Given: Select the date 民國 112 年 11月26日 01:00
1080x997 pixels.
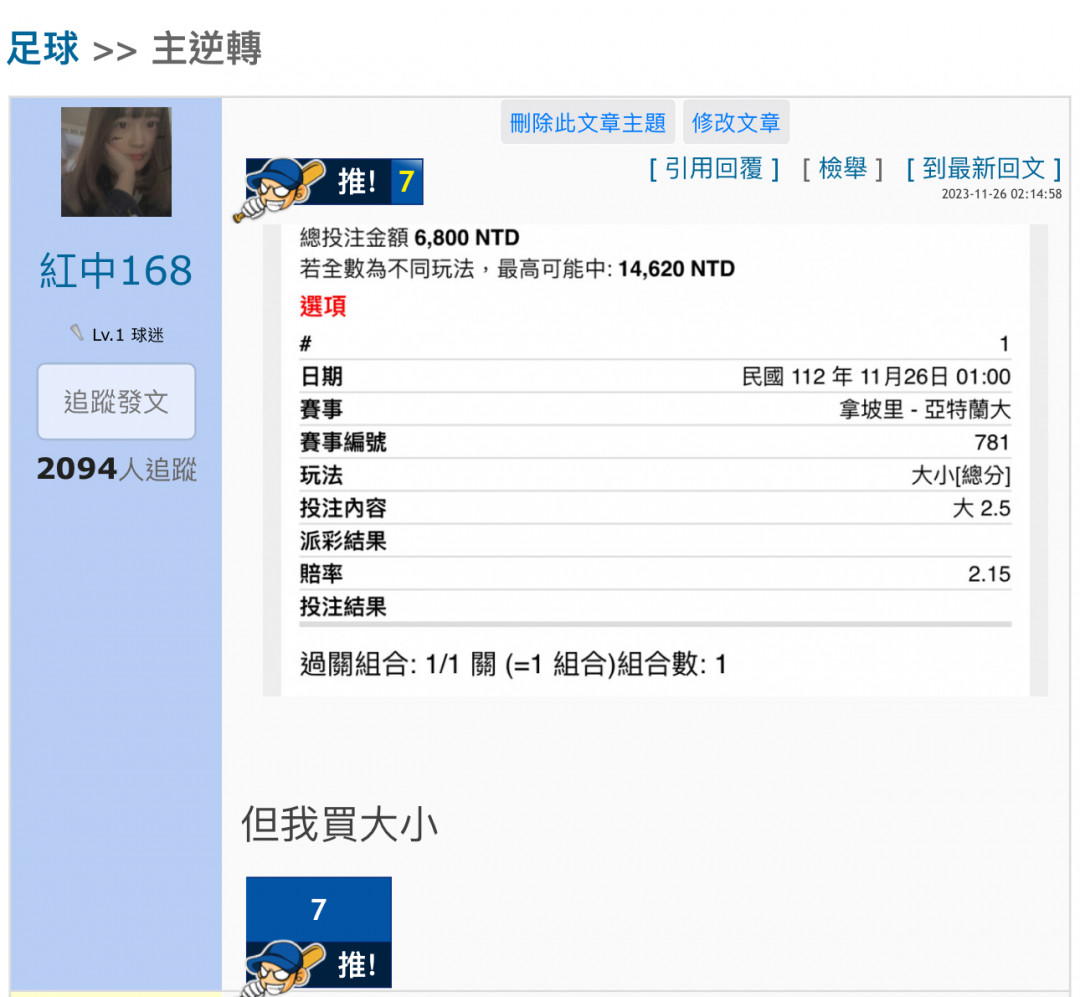Looking at the screenshot, I should pyautogui.click(x=876, y=377).
